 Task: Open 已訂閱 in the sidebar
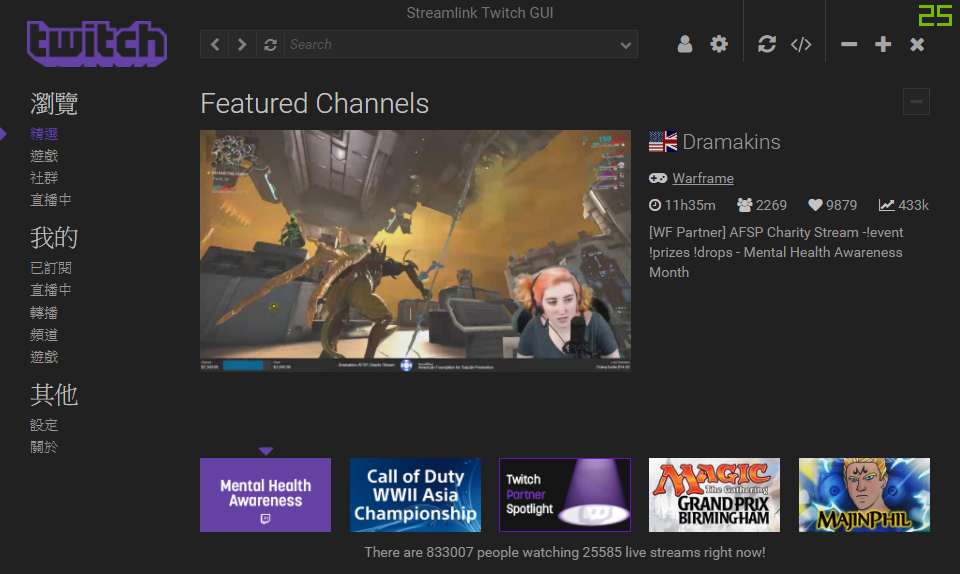tap(51, 268)
